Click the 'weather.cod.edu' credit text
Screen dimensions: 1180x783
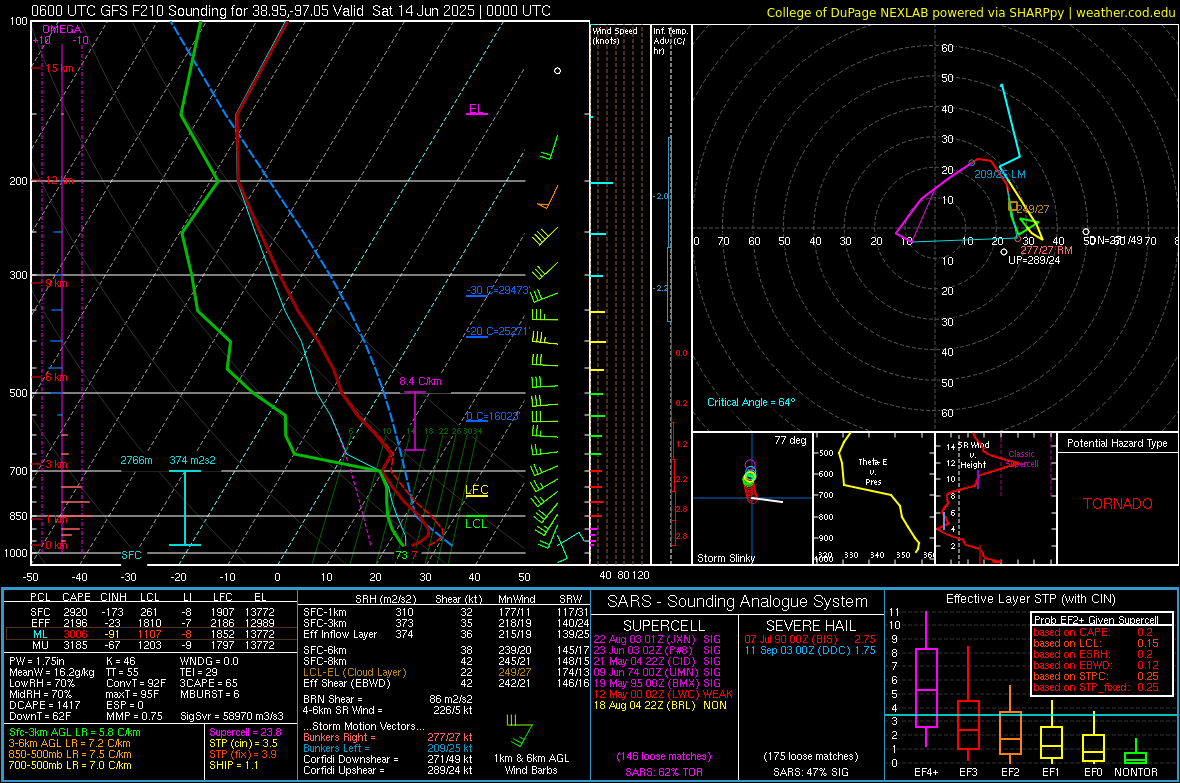click(x=1125, y=12)
